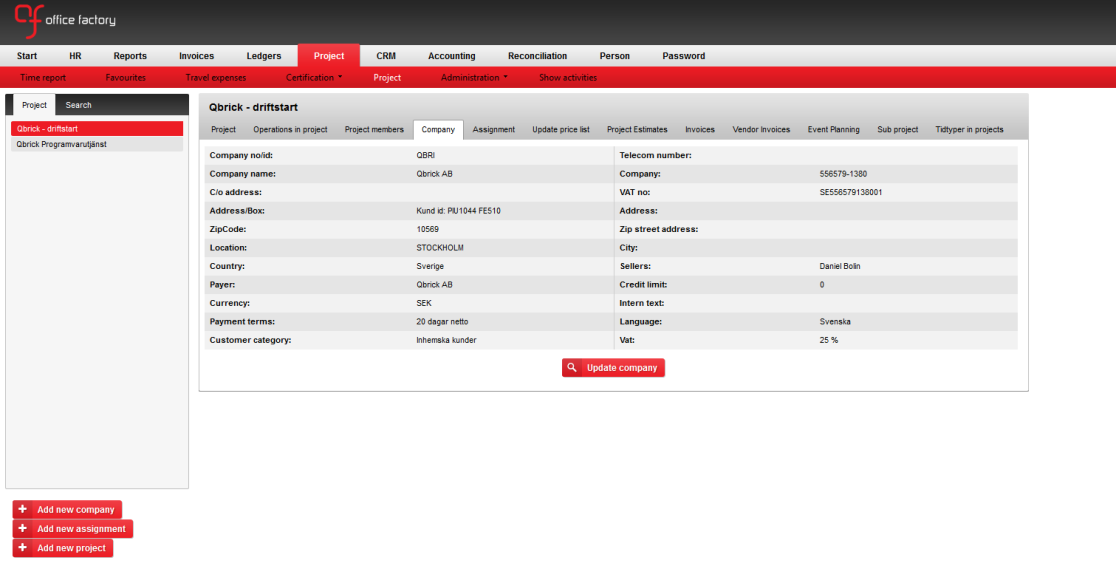Go to Favourites in the submenu

(x=125, y=78)
